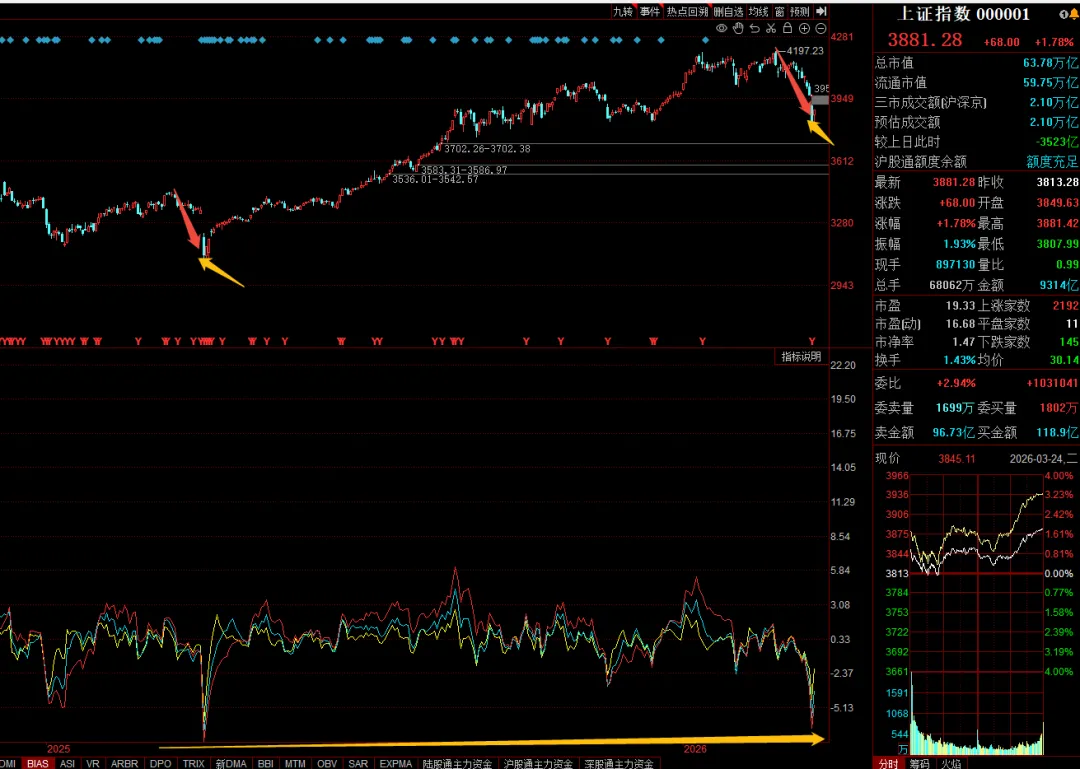The height and width of the screenshot is (769, 1080).
Task: Click the 振幅 1.93% value
Action: pos(959,244)
